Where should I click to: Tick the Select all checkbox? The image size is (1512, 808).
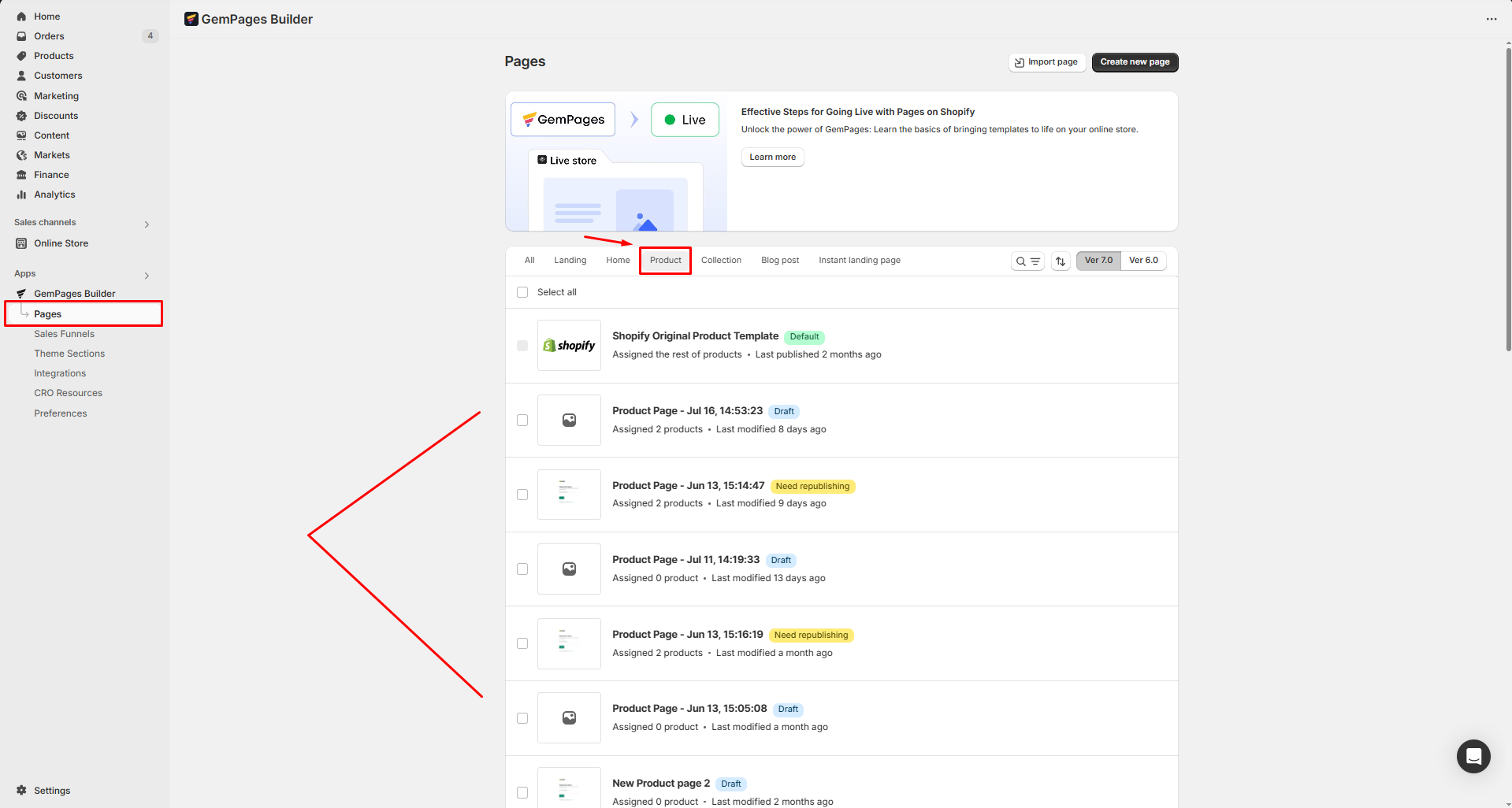[x=522, y=292]
